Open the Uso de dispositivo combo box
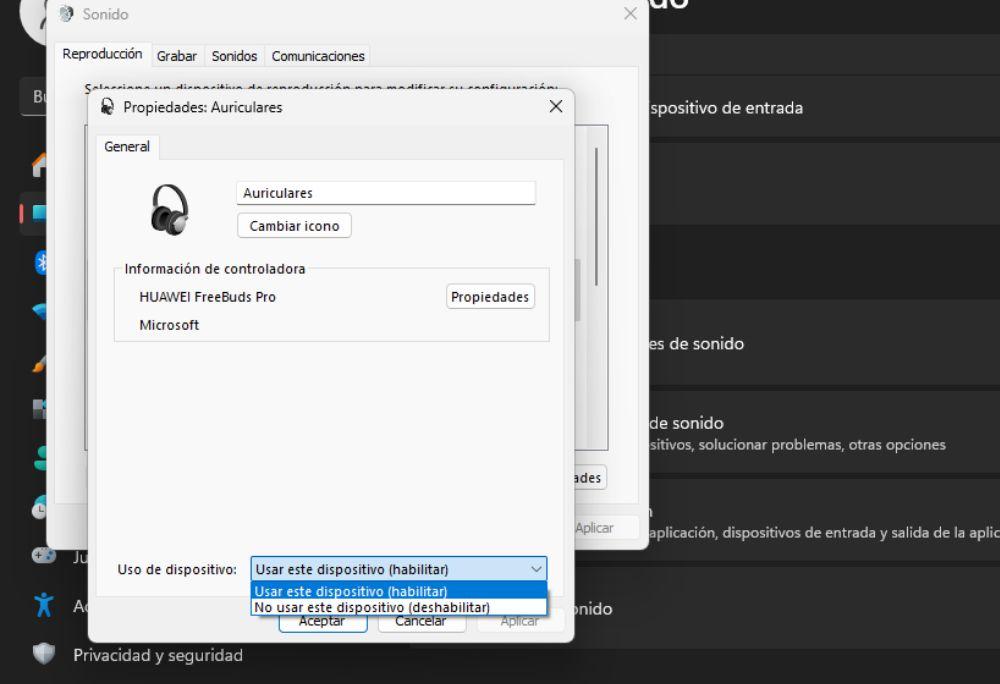Image resolution: width=1000 pixels, height=684 pixels. 398,569
